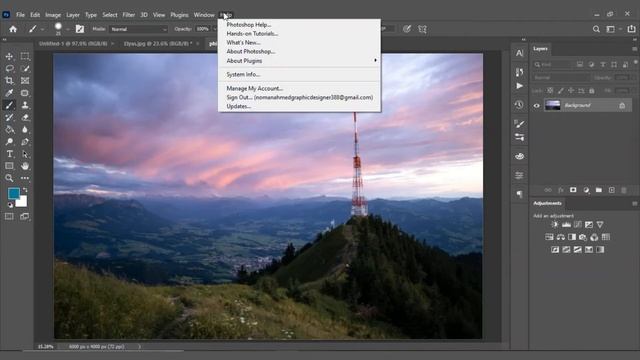This screenshot has height=360, width=640.
Task: Select the Clone Stamp tool
Action: tap(25, 105)
